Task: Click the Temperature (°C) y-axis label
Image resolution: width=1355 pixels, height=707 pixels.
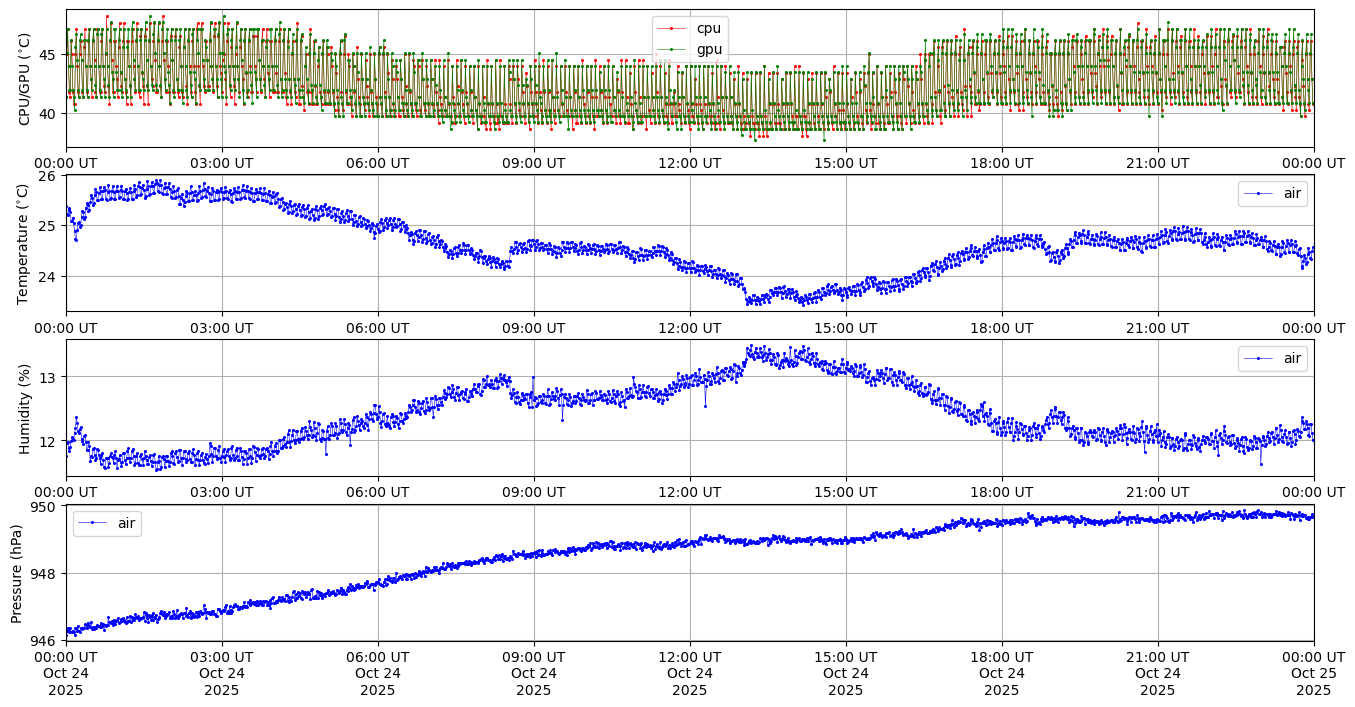Action: [23, 243]
